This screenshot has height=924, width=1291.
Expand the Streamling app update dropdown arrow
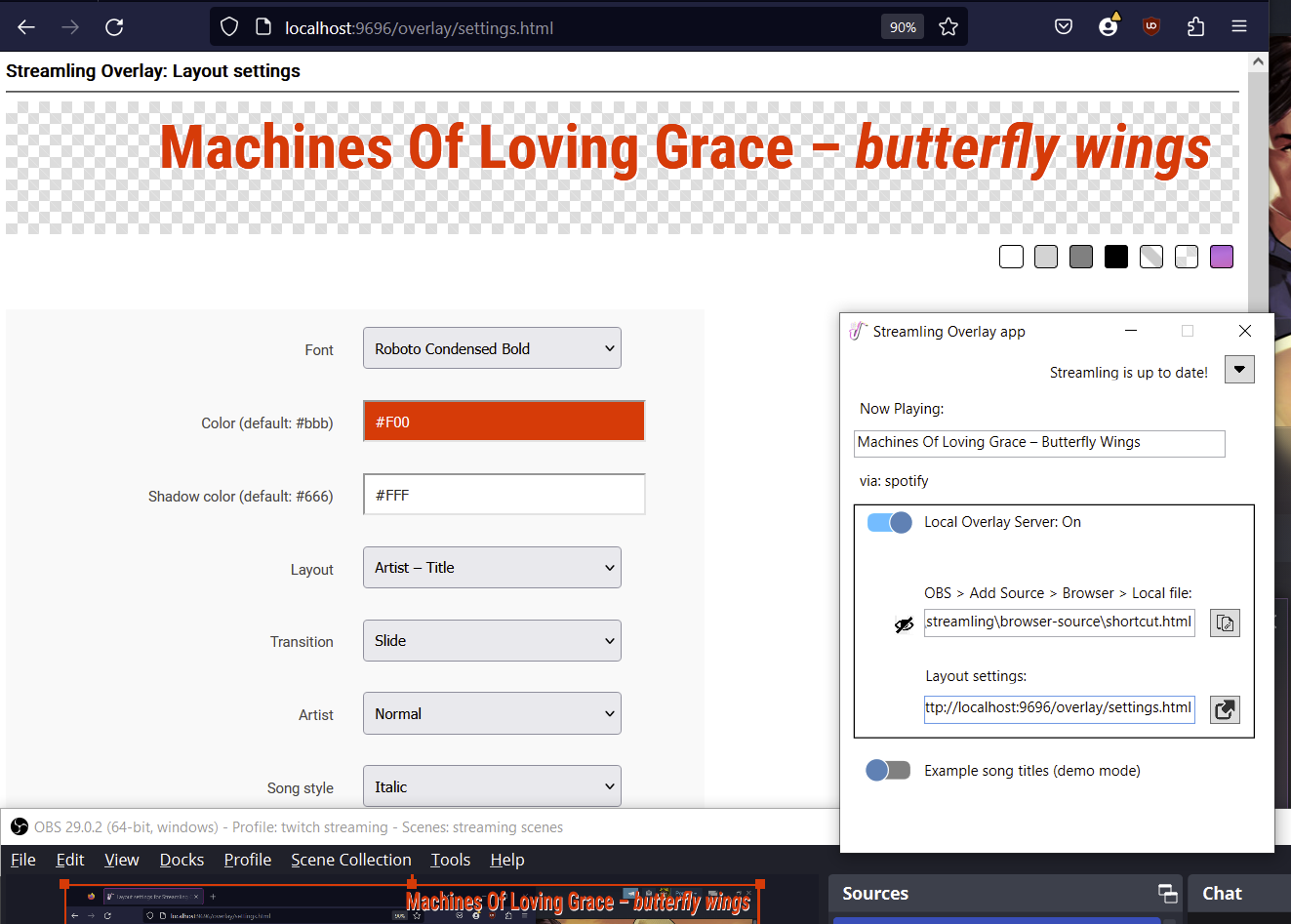(x=1239, y=369)
